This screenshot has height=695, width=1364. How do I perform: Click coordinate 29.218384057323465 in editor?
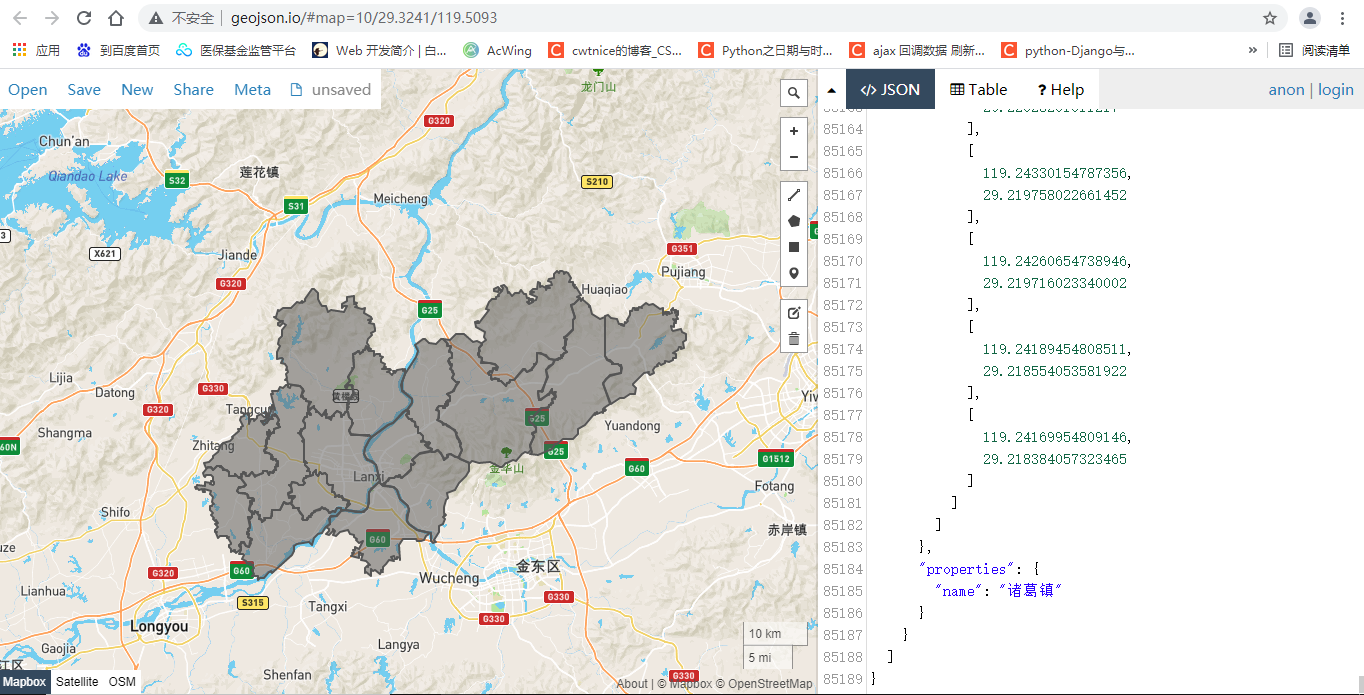(x=1055, y=459)
